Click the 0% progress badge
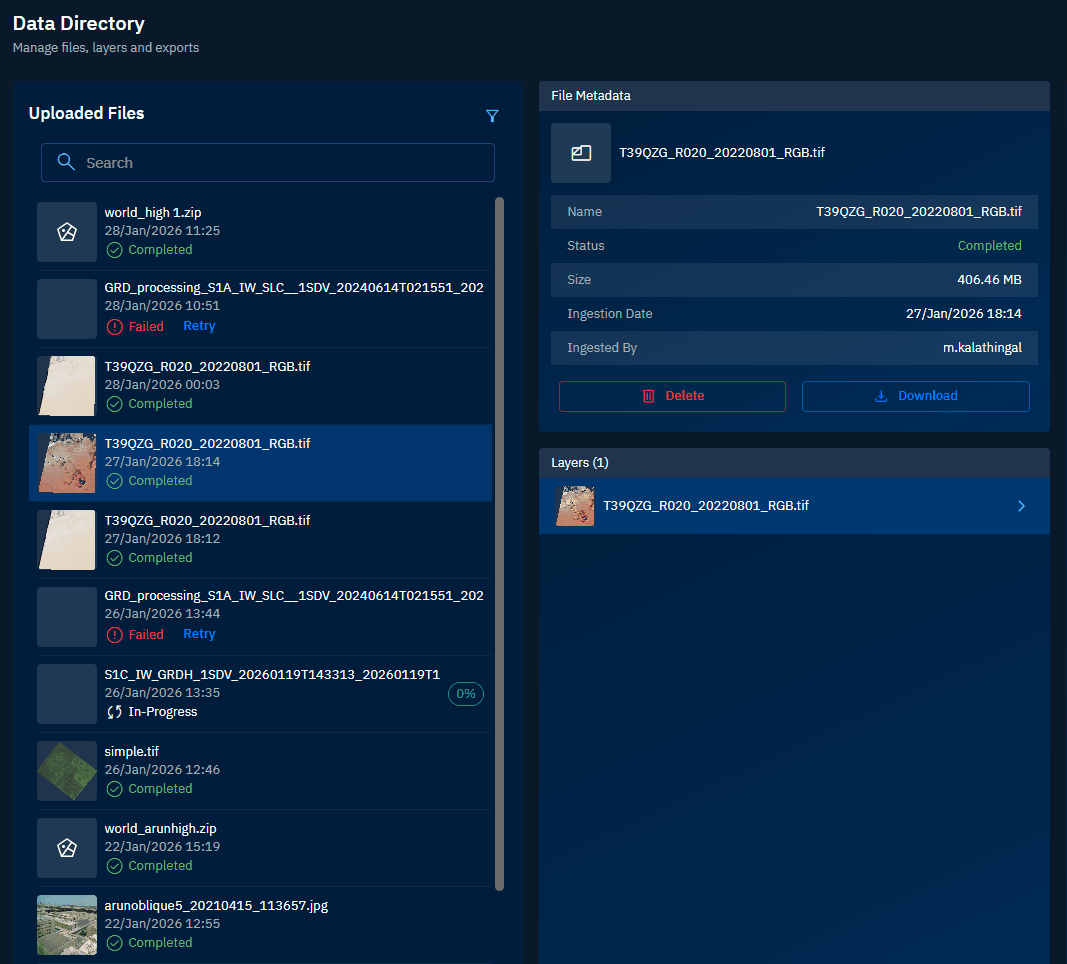Screen dimensions: 1067x964 pos(465,694)
